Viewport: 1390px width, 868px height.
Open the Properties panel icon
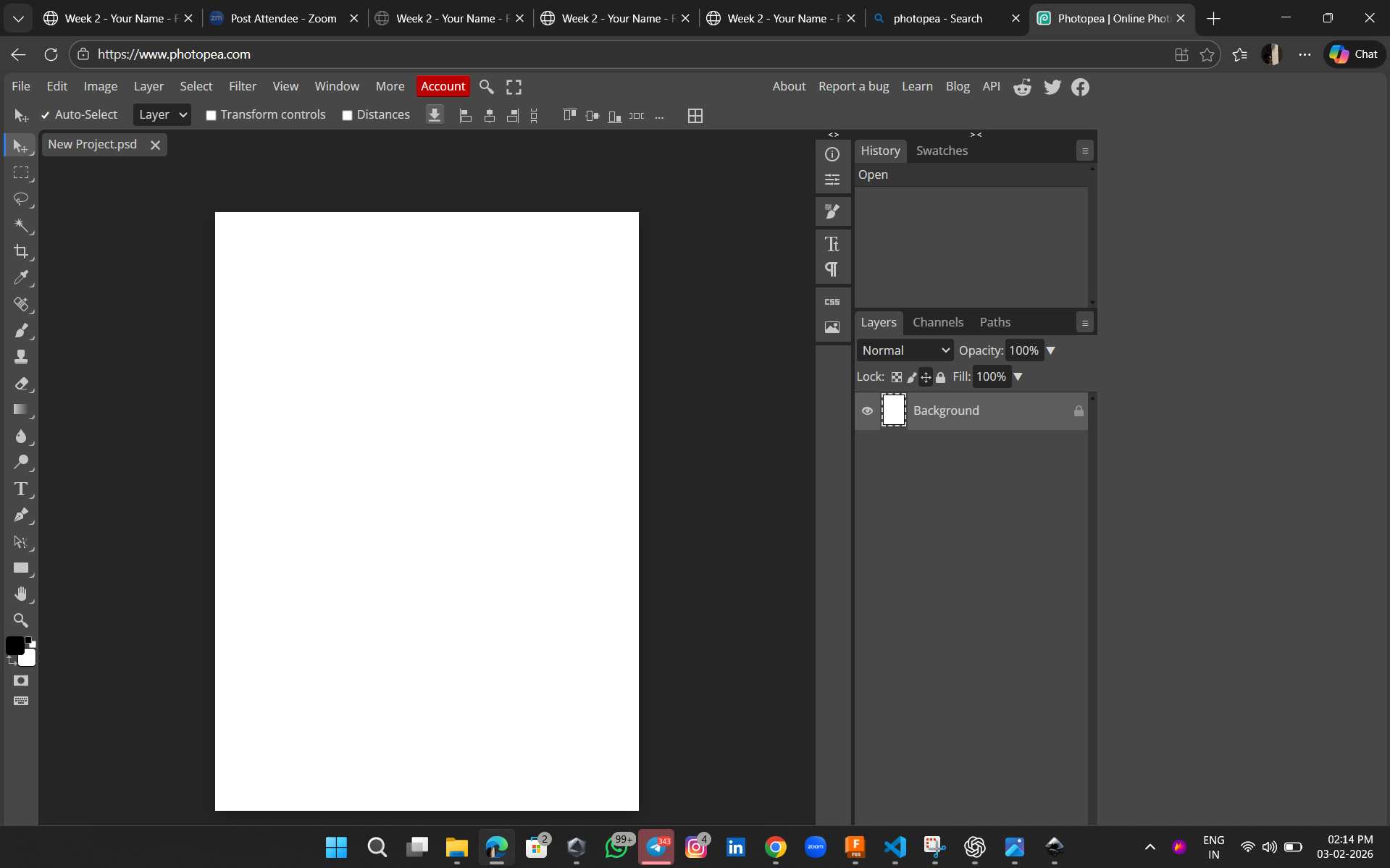click(832, 180)
